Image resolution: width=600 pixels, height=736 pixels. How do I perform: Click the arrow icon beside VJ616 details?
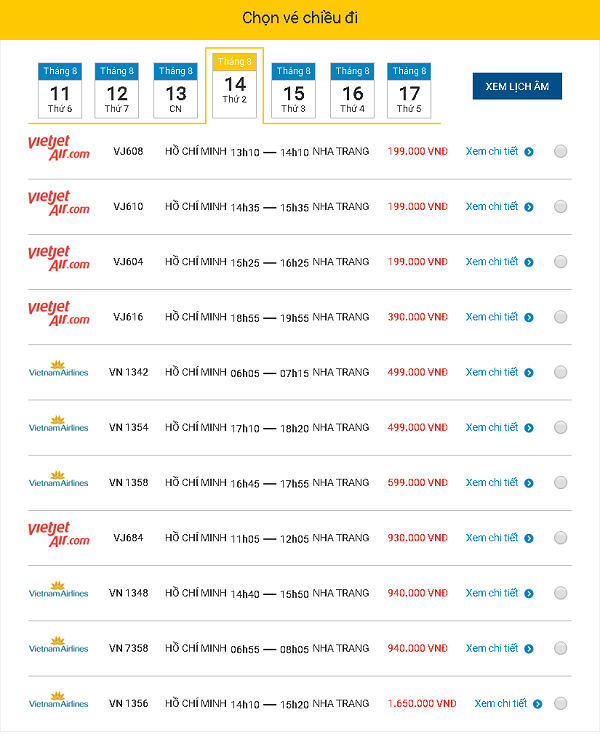coord(529,318)
